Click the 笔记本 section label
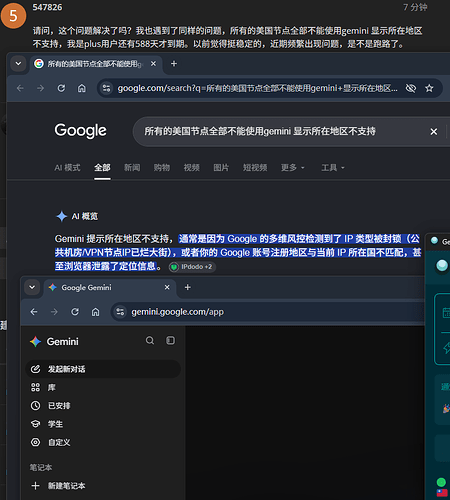Image resolution: width=450 pixels, height=500 pixels. coord(41,468)
